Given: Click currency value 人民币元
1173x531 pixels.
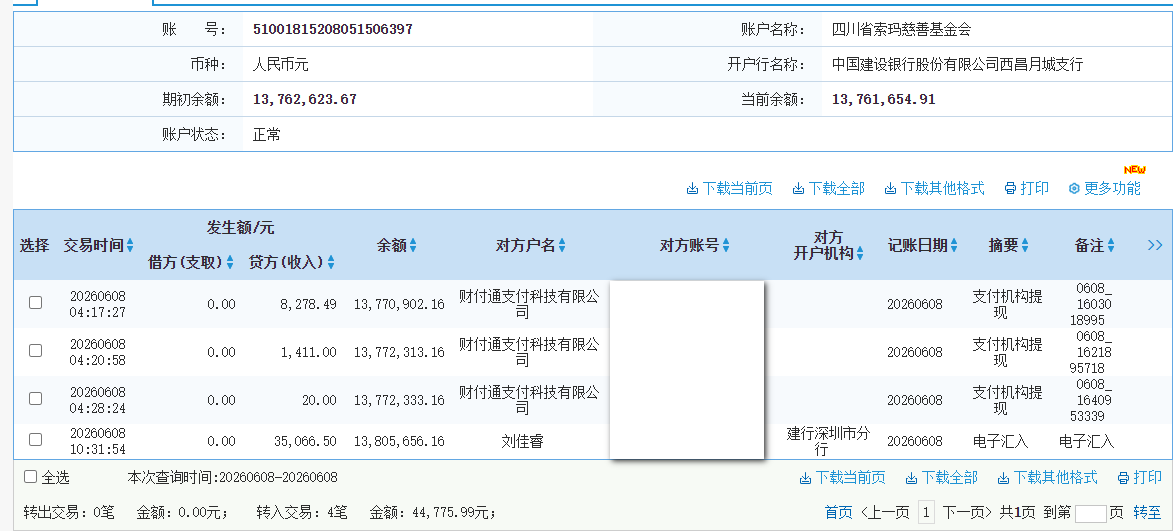Looking at the screenshot, I should (x=281, y=64).
